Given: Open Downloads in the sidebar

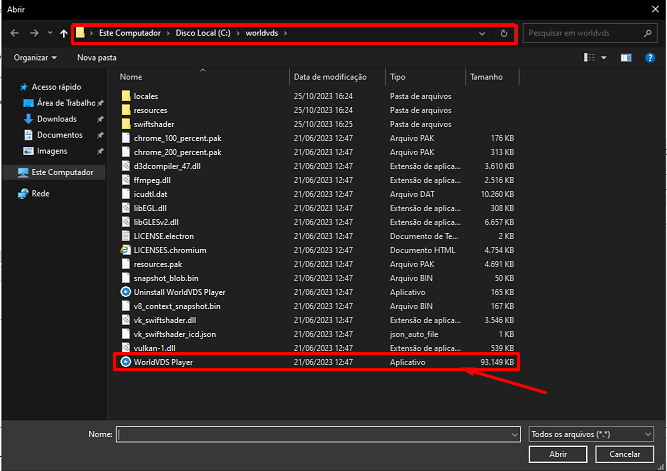Looking at the screenshot, I should (57, 119).
